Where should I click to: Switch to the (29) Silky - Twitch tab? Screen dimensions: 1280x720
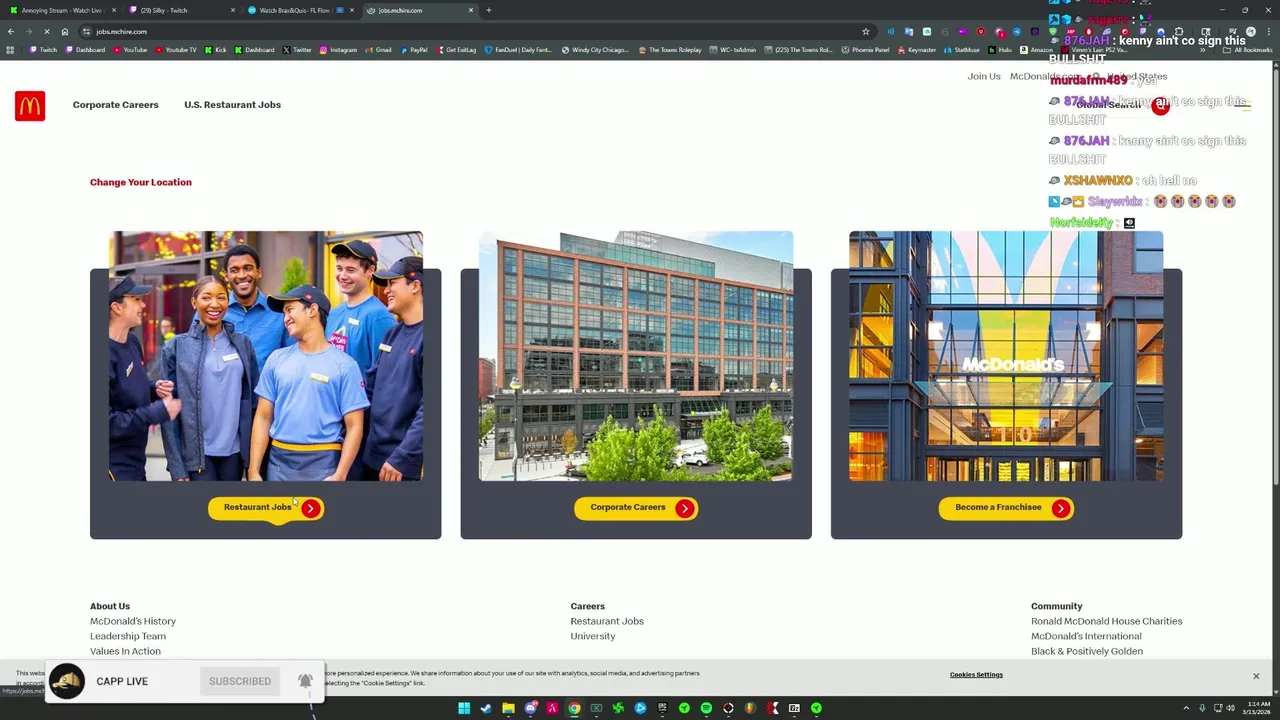click(180, 10)
